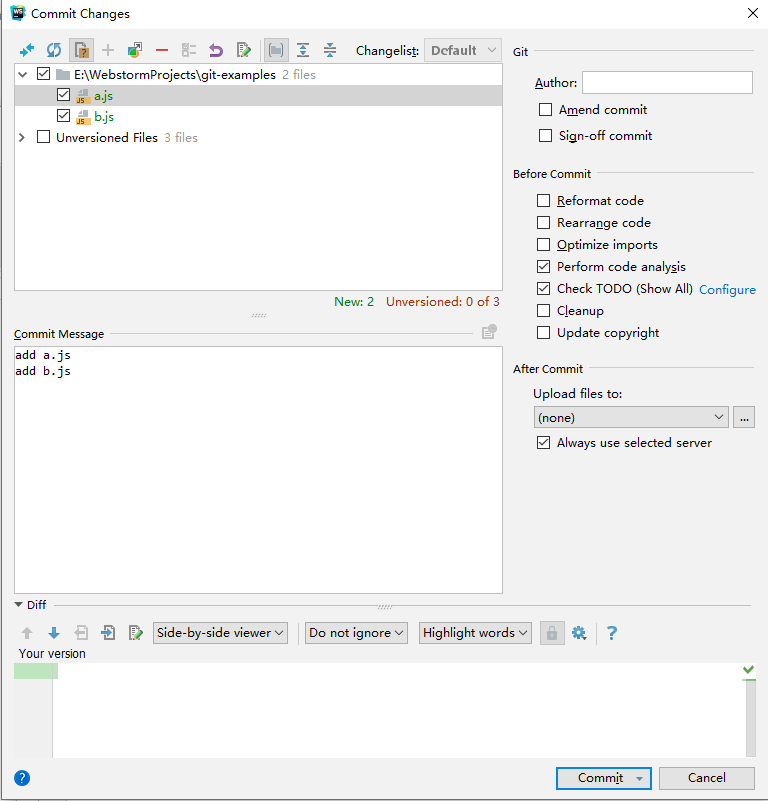This screenshot has height=801, width=768.
Task: Enable the Amend commit checkbox
Action: pyautogui.click(x=545, y=110)
